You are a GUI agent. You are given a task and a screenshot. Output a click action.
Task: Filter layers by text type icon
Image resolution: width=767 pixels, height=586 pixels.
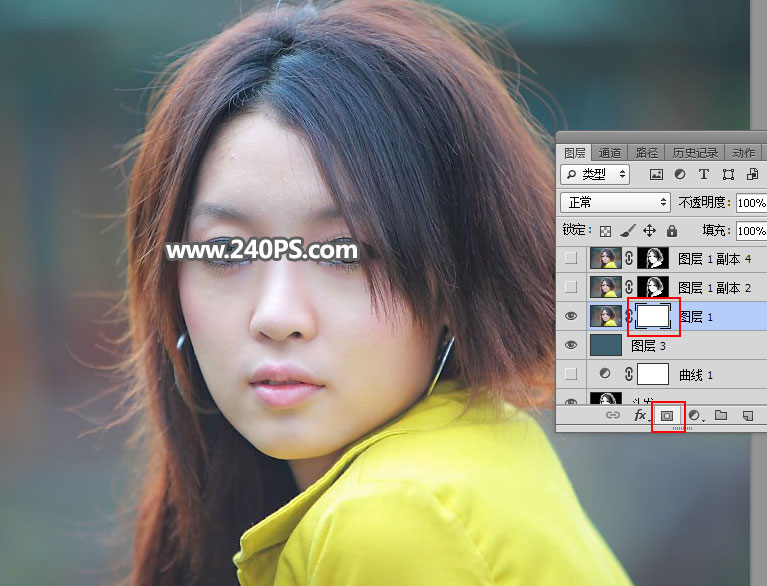[703, 174]
